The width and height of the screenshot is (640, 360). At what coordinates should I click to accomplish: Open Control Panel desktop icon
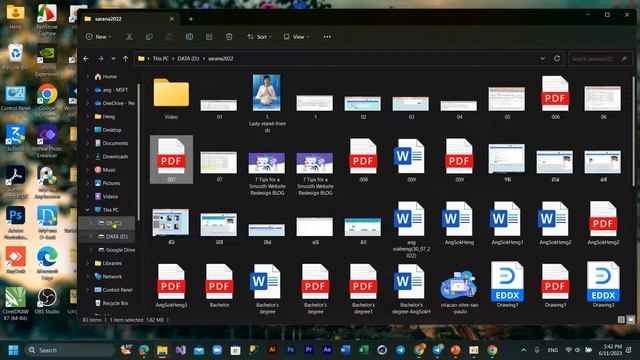coord(16,98)
